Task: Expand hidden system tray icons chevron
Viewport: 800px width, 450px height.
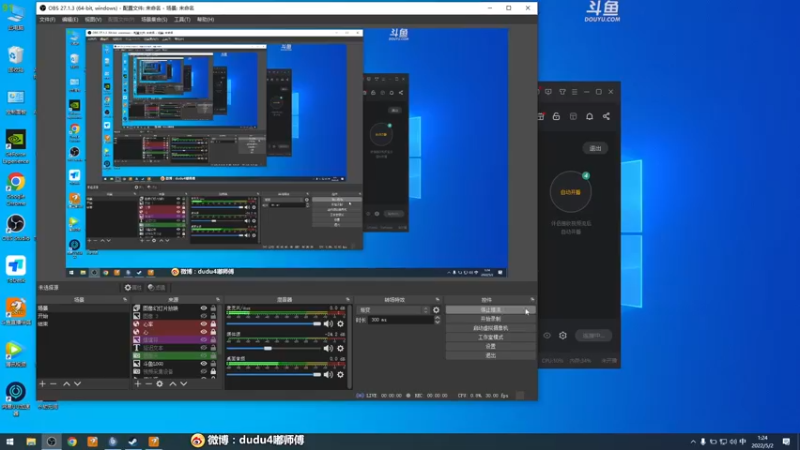Action: 693,442
